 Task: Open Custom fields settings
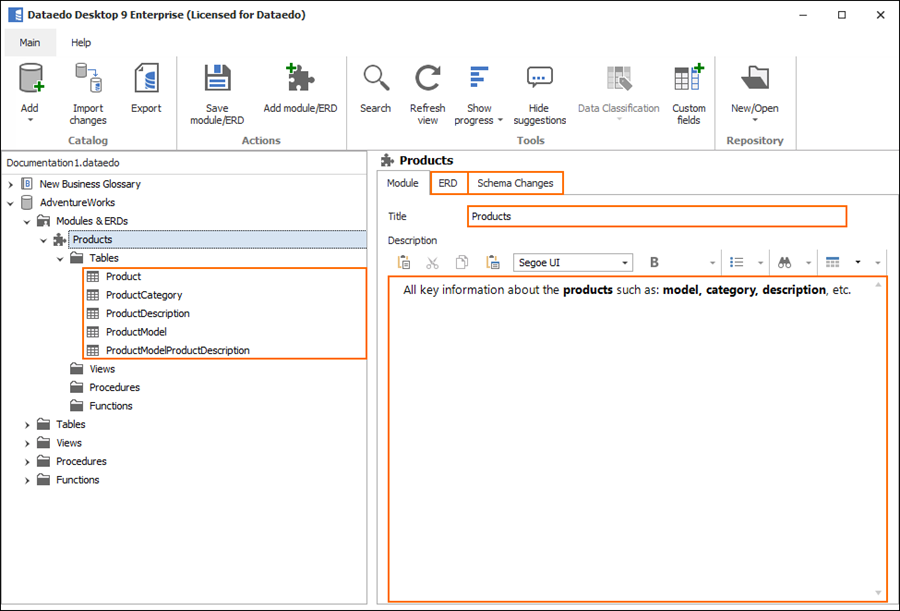(688, 81)
